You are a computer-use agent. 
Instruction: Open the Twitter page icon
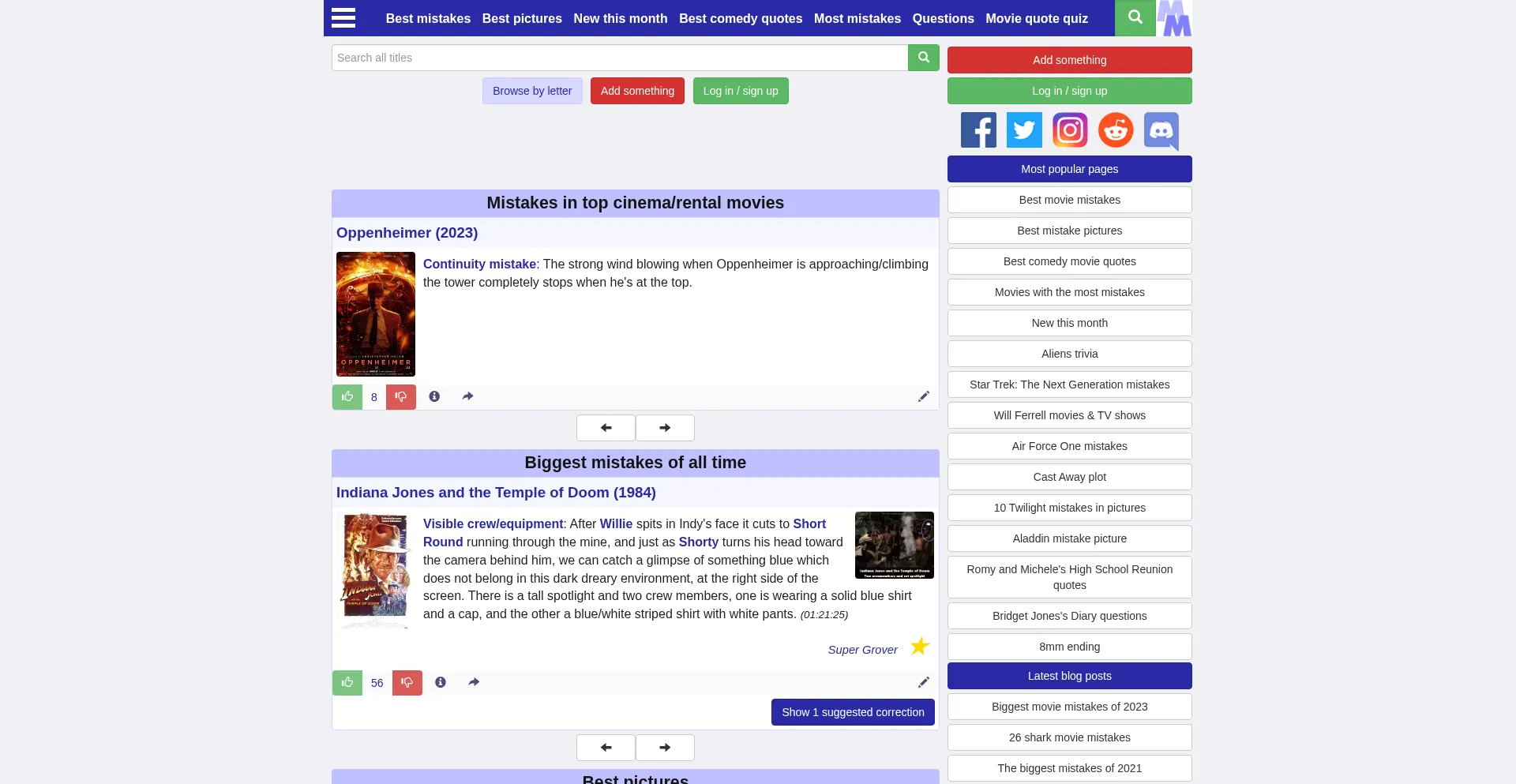(1024, 130)
